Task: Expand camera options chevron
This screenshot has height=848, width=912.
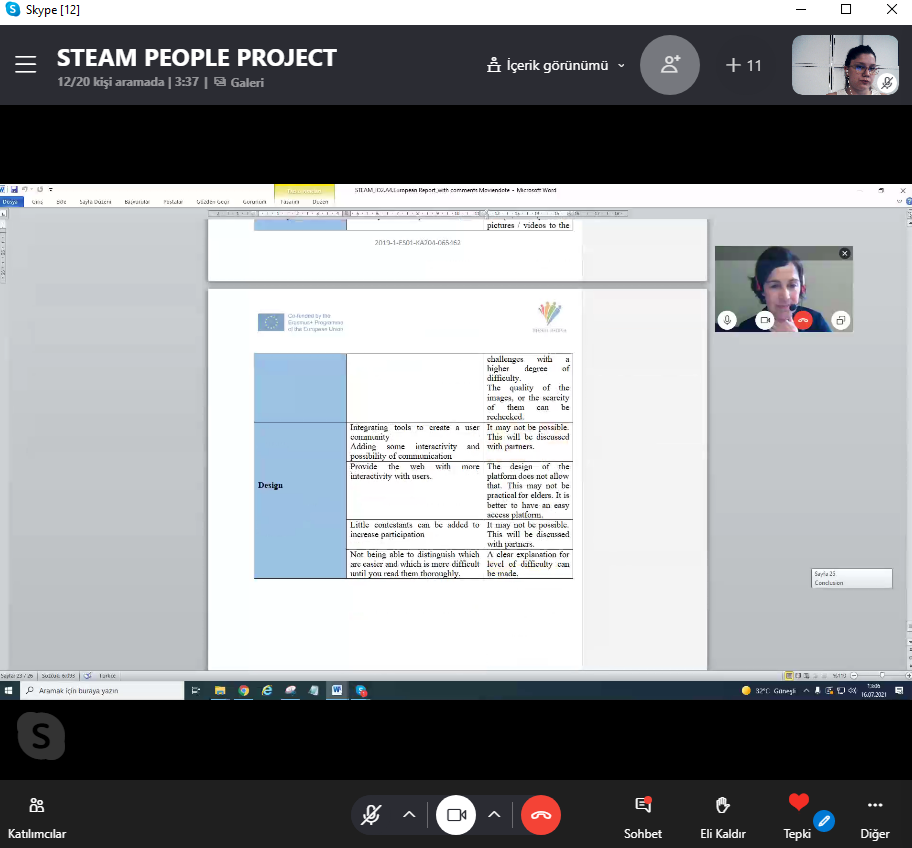Action: (x=494, y=815)
